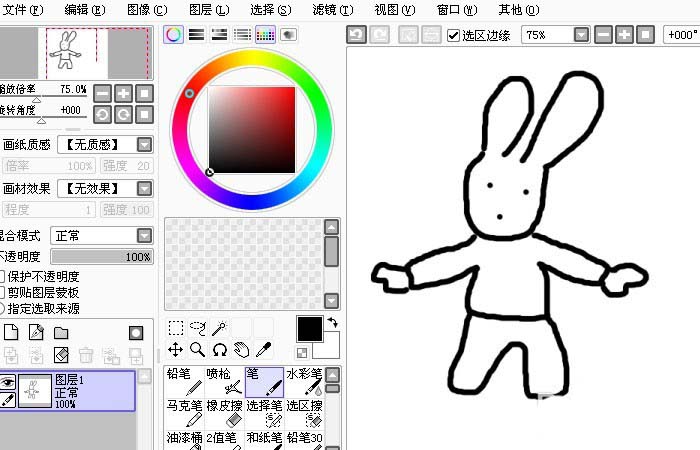Select the move layer tool
The image size is (700, 450).
tap(175, 349)
